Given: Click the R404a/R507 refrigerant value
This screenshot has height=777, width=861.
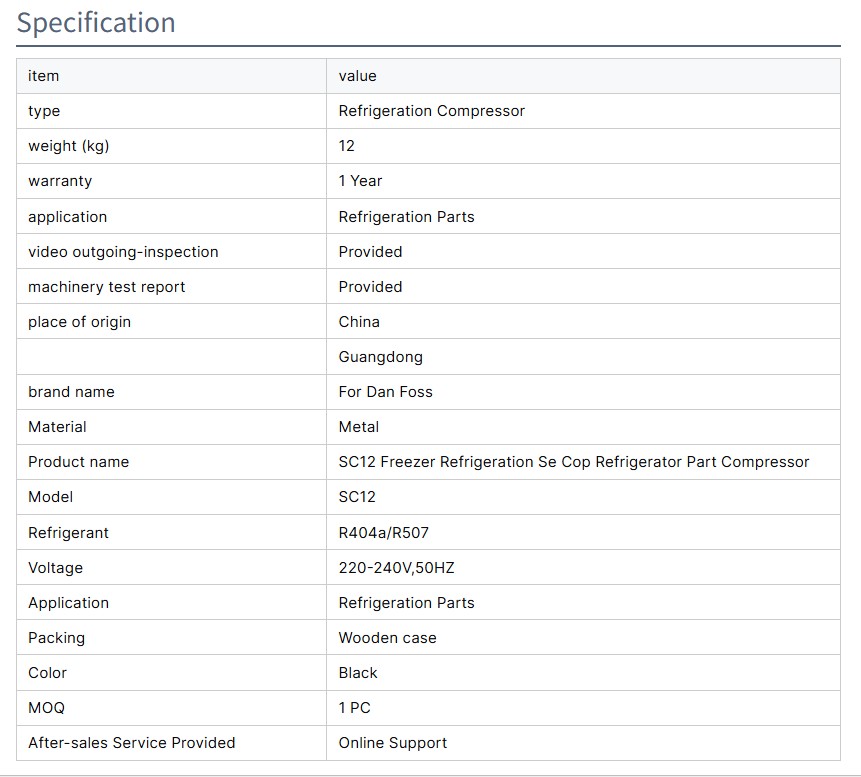Looking at the screenshot, I should 383,533.
